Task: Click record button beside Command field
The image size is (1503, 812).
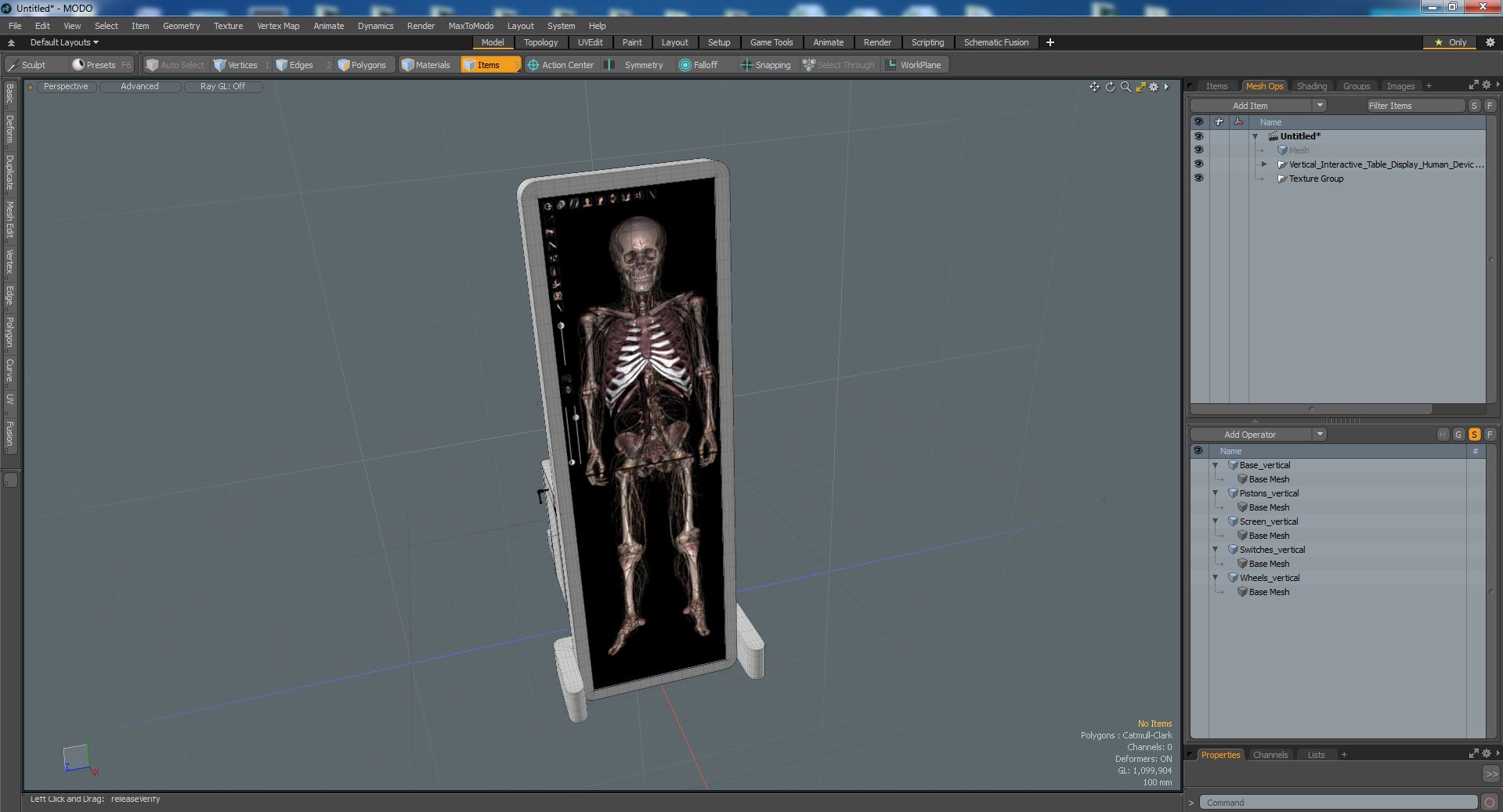Action: point(1489,803)
